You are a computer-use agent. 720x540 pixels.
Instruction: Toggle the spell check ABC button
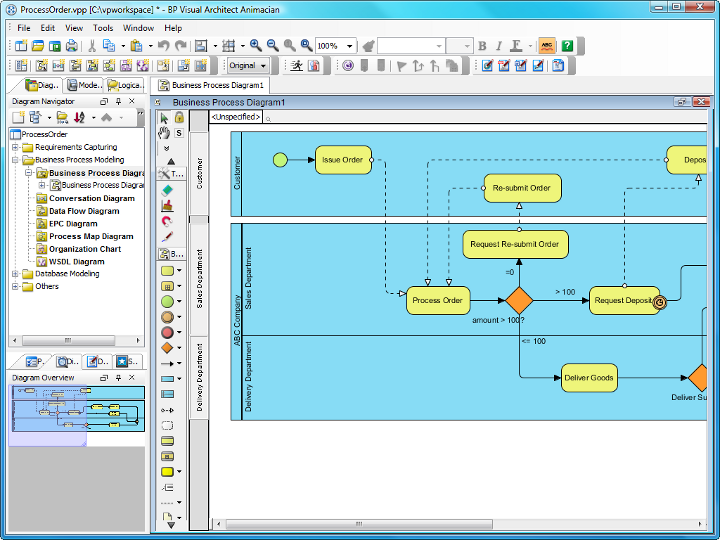click(x=547, y=45)
